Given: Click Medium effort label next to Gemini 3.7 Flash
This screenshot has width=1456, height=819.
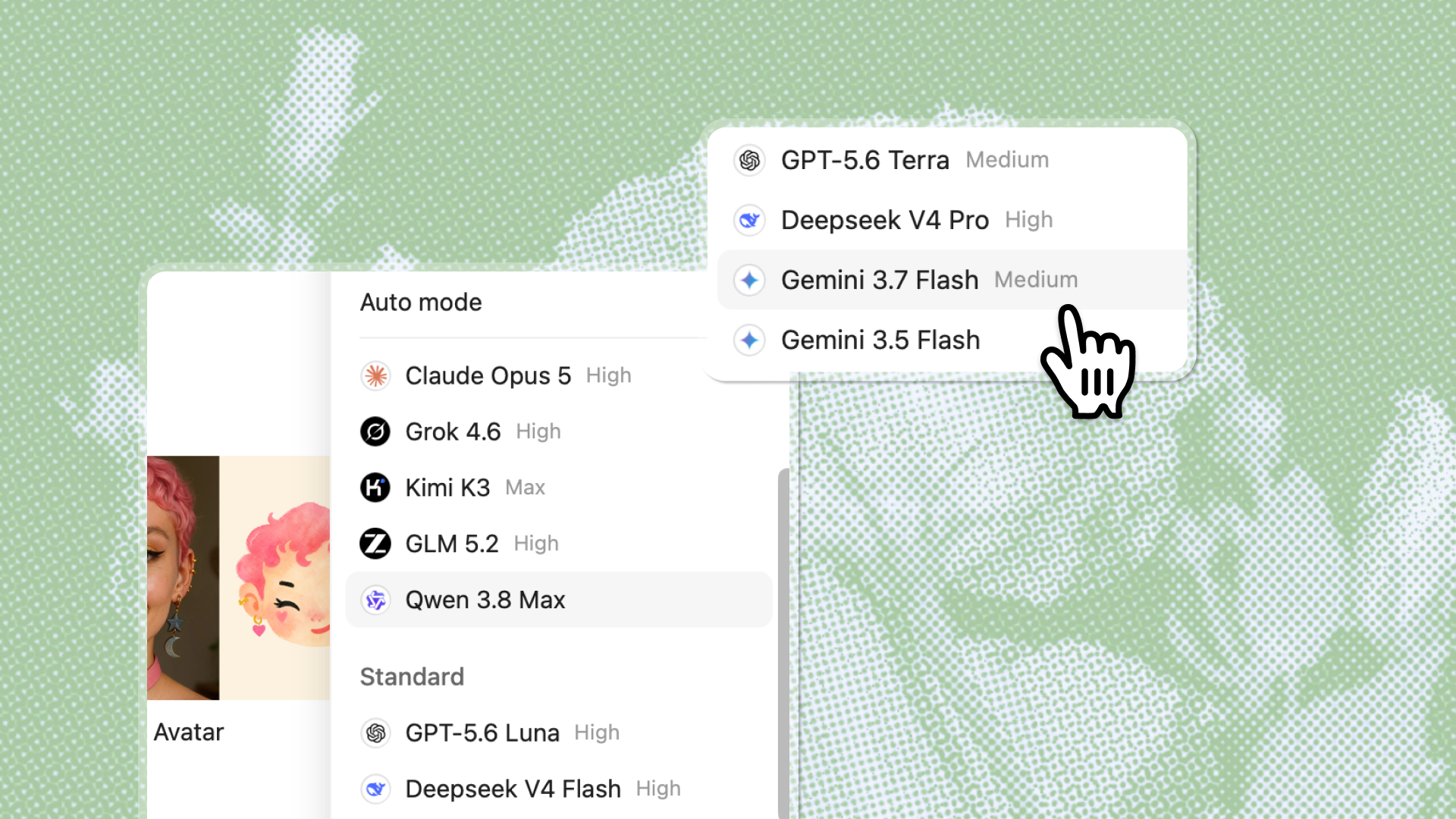Looking at the screenshot, I should click(x=1036, y=280).
